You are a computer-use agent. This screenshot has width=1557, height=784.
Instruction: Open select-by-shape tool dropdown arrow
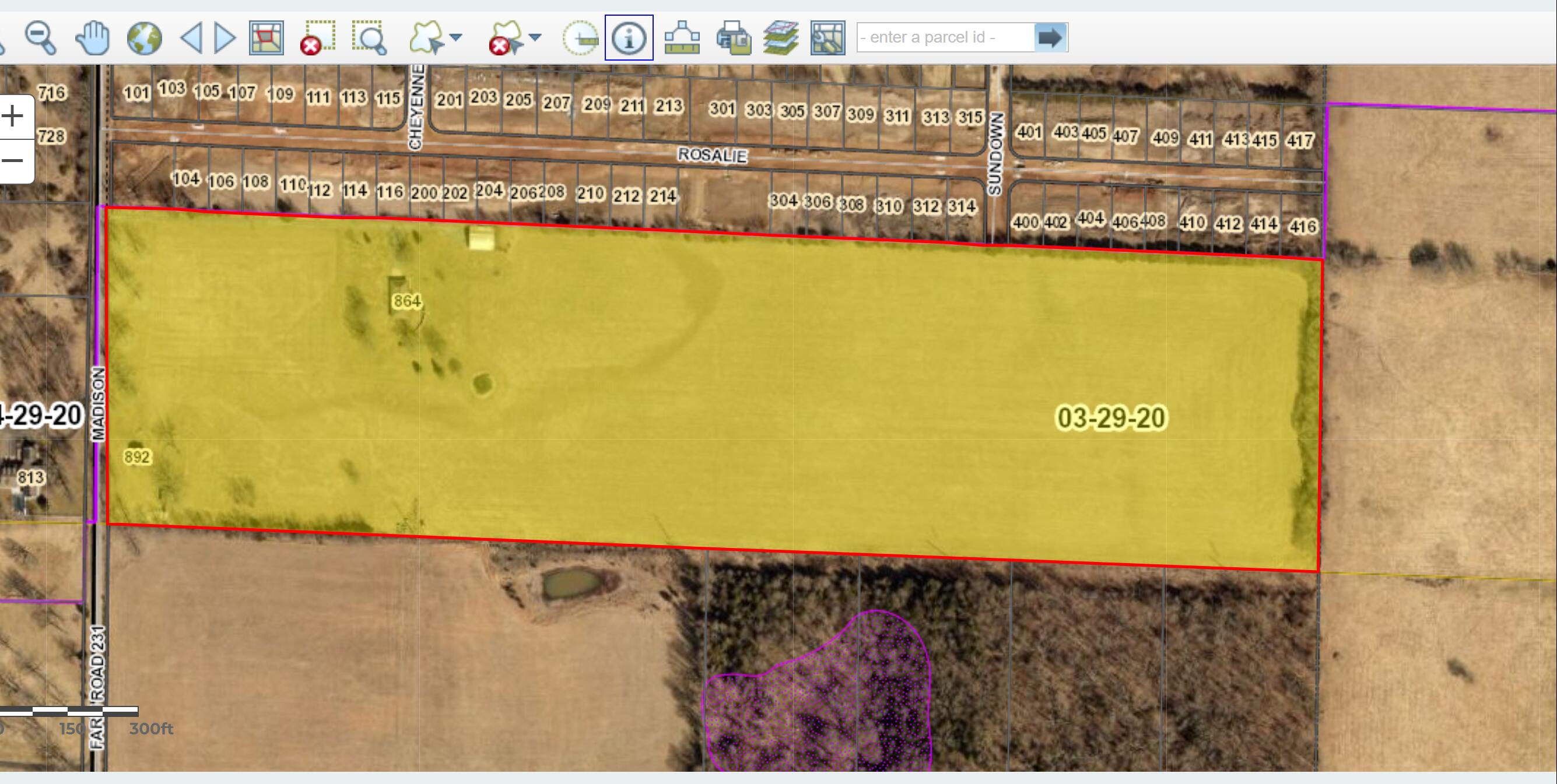(x=457, y=37)
